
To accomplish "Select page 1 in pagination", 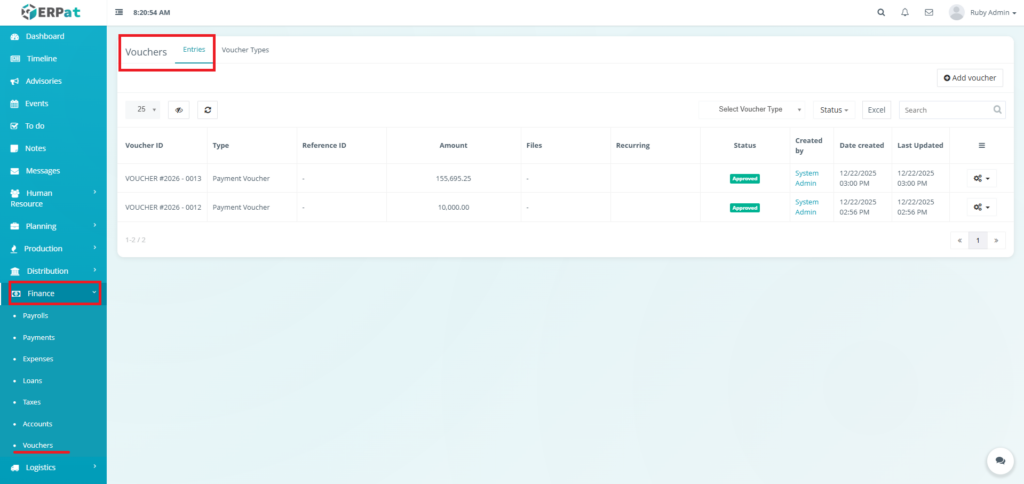I will pos(978,240).
